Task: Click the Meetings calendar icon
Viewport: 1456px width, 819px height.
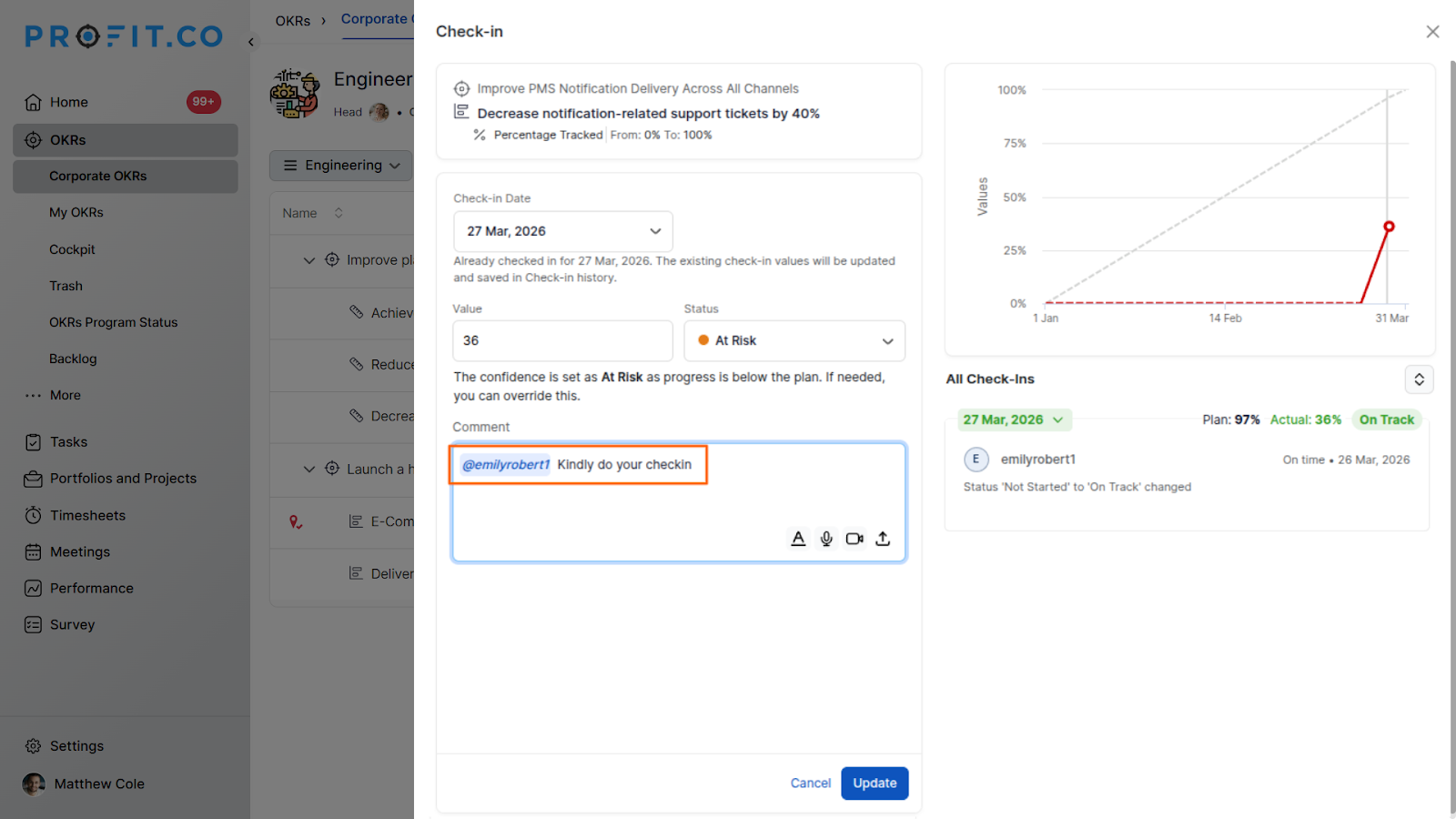Action: point(34,551)
